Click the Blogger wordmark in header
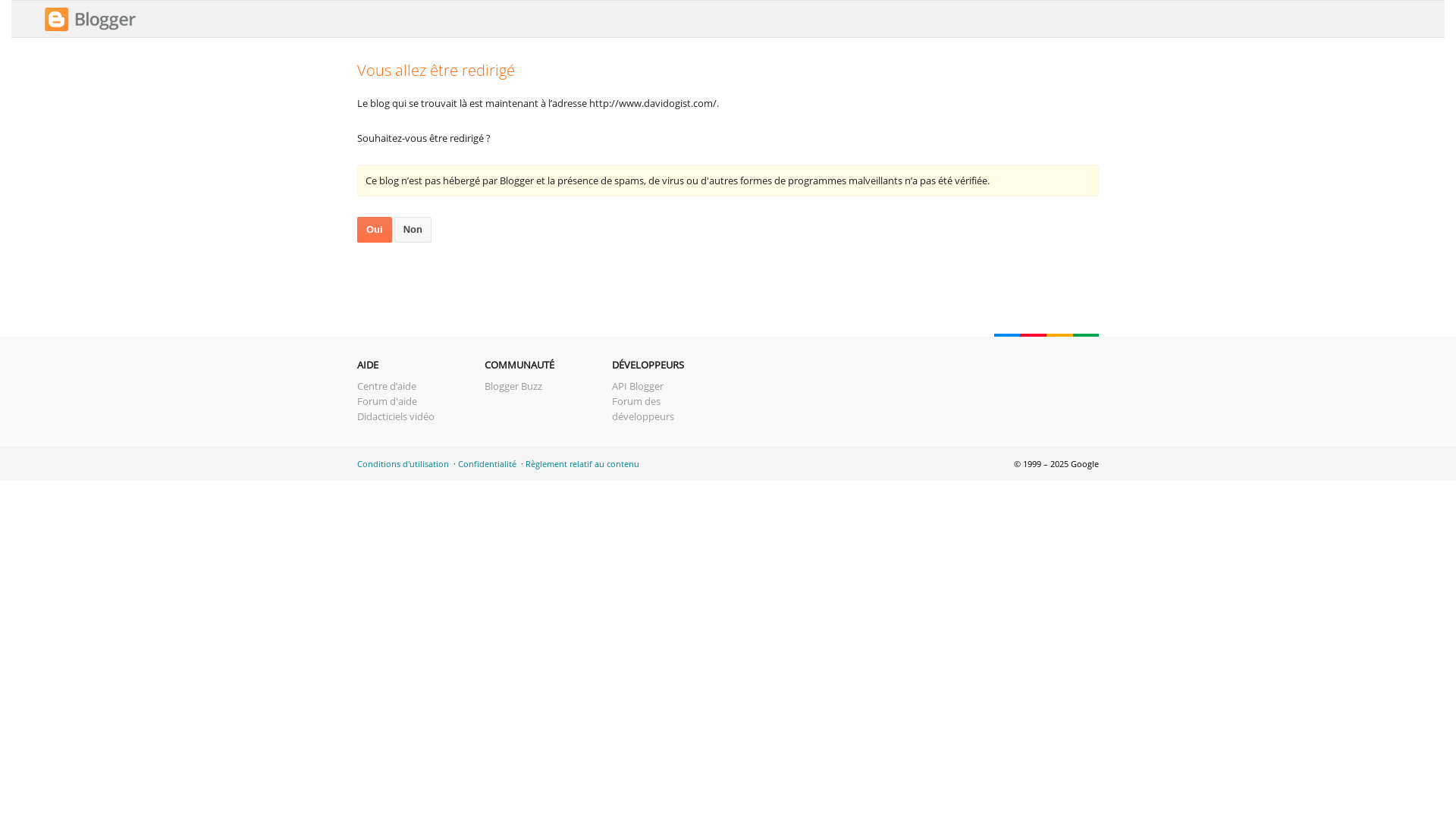The width and height of the screenshot is (1456, 819). pyautogui.click(x=105, y=20)
